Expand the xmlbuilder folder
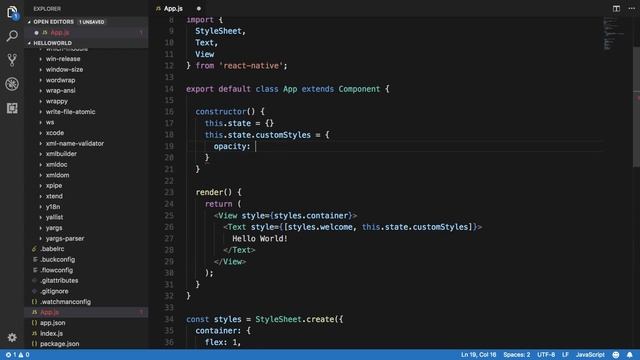The image size is (640, 360). tap(61, 154)
